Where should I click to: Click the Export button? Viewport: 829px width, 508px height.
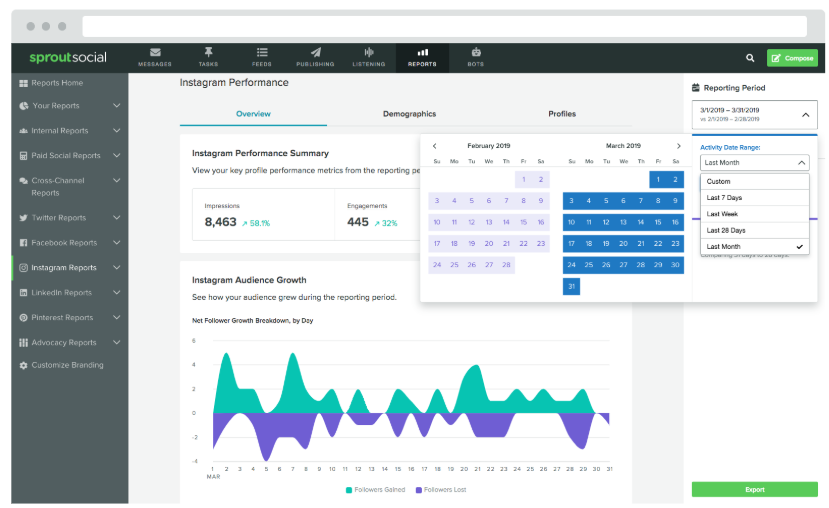[x=754, y=489]
